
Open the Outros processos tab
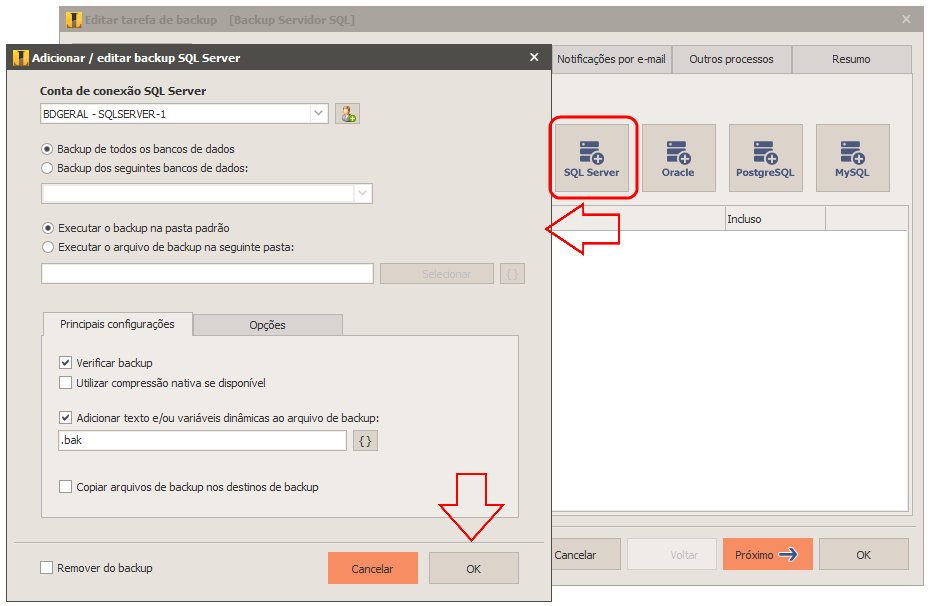coord(731,59)
